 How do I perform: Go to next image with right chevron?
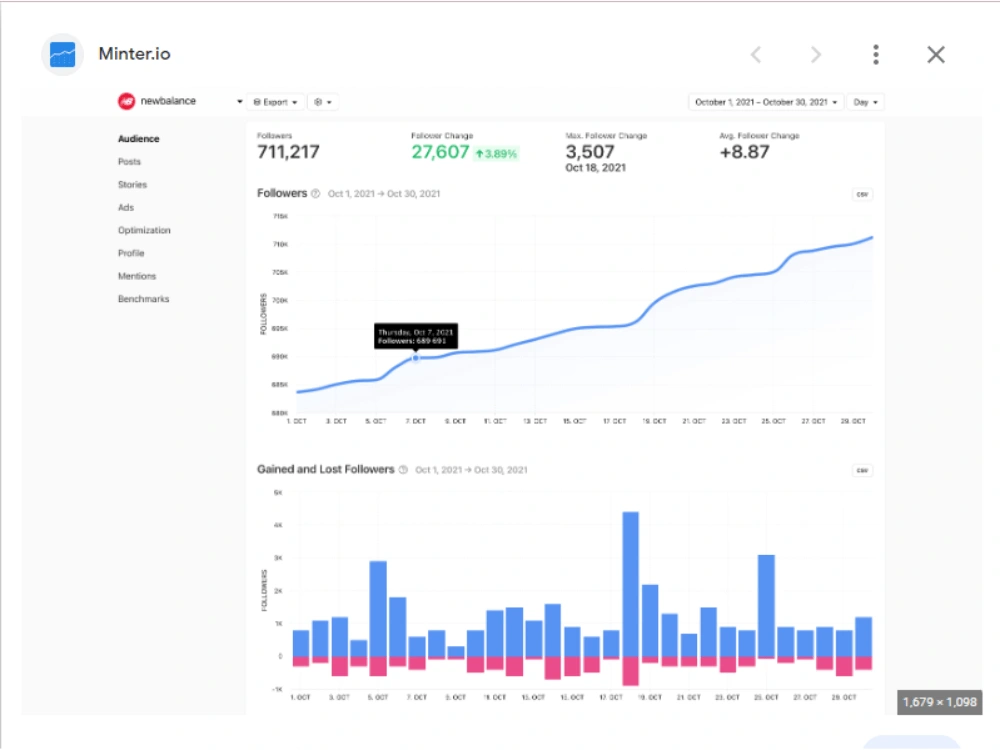click(x=816, y=55)
